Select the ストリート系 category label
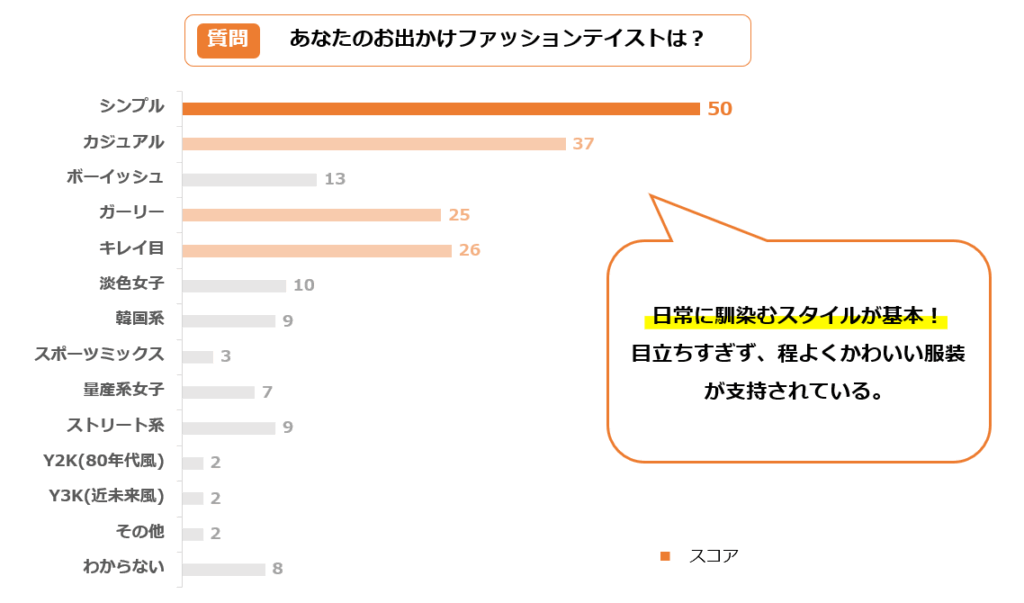1024x603 pixels. click(x=115, y=427)
